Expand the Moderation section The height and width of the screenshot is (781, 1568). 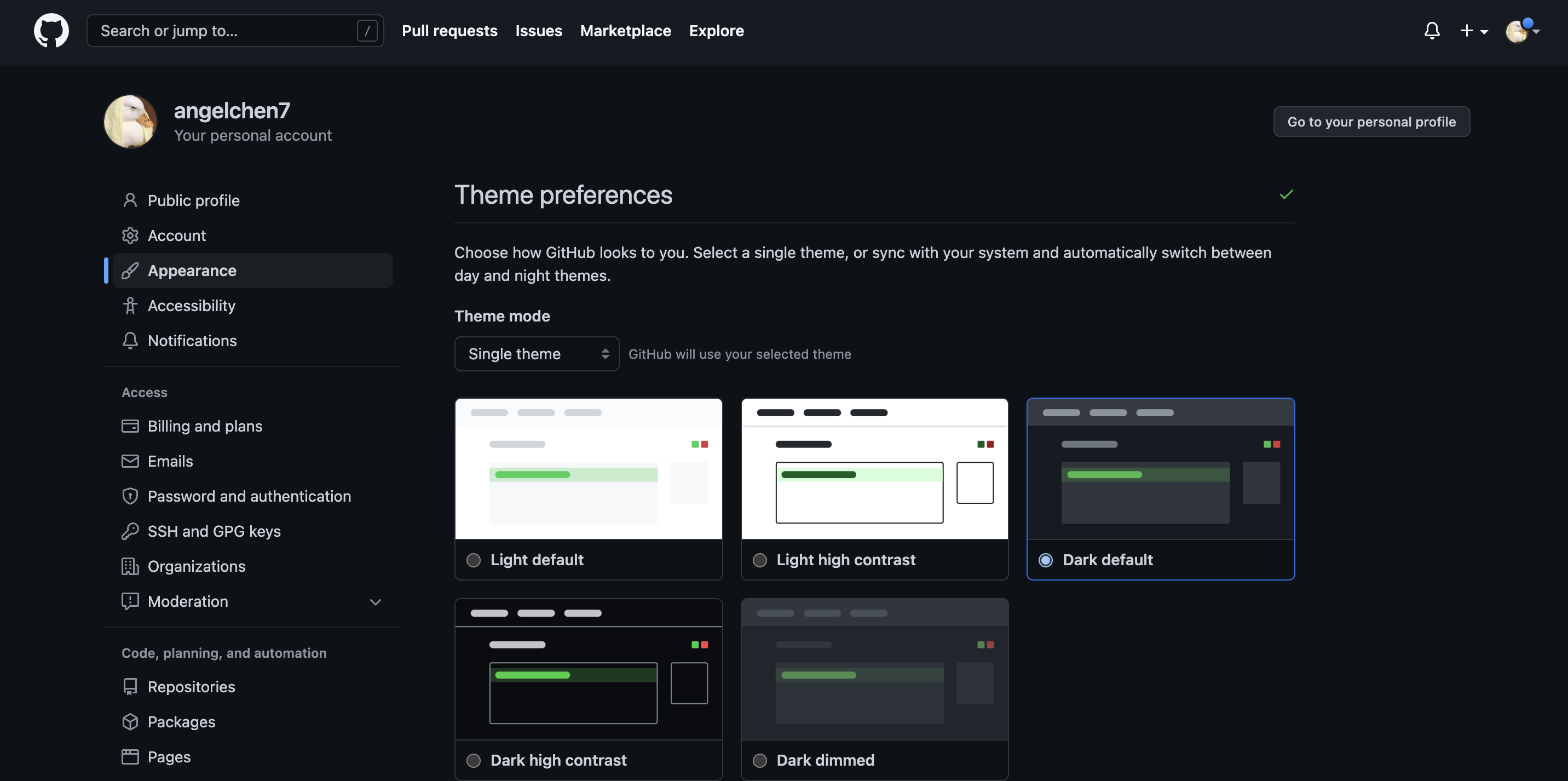click(x=375, y=601)
